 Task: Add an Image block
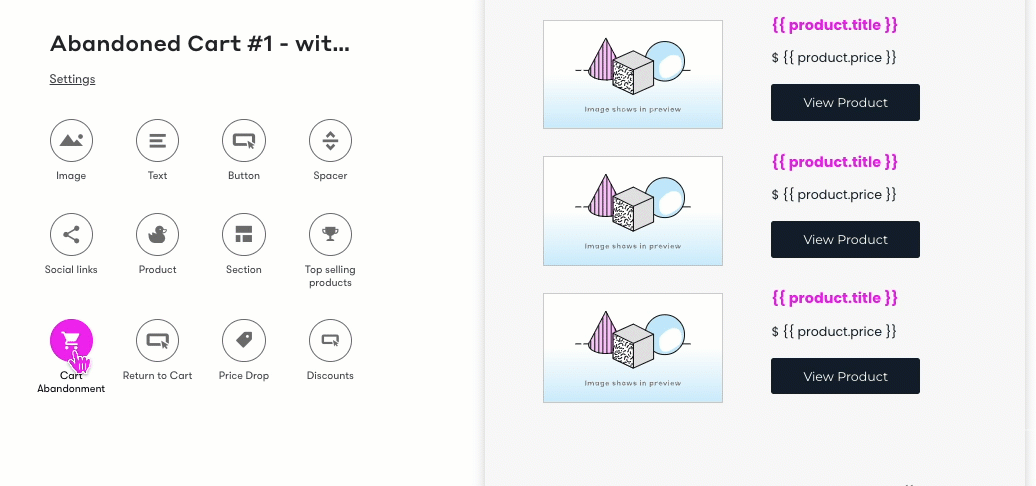pyautogui.click(x=71, y=140)
